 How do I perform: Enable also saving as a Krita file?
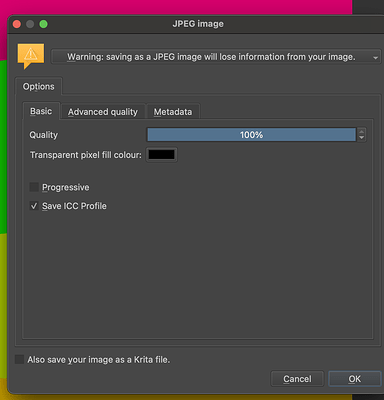[x=19, y=359]
